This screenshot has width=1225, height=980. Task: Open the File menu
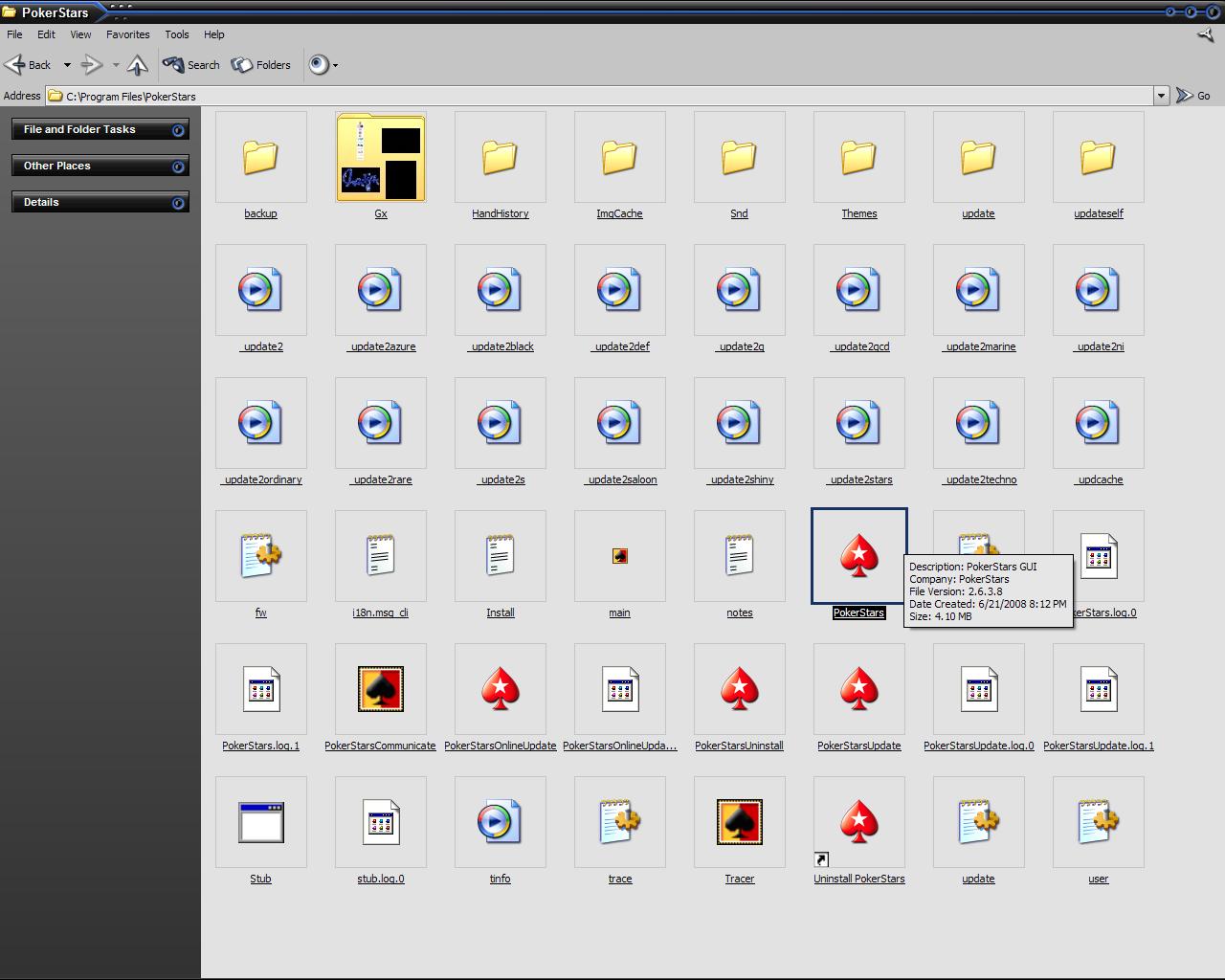14,34
